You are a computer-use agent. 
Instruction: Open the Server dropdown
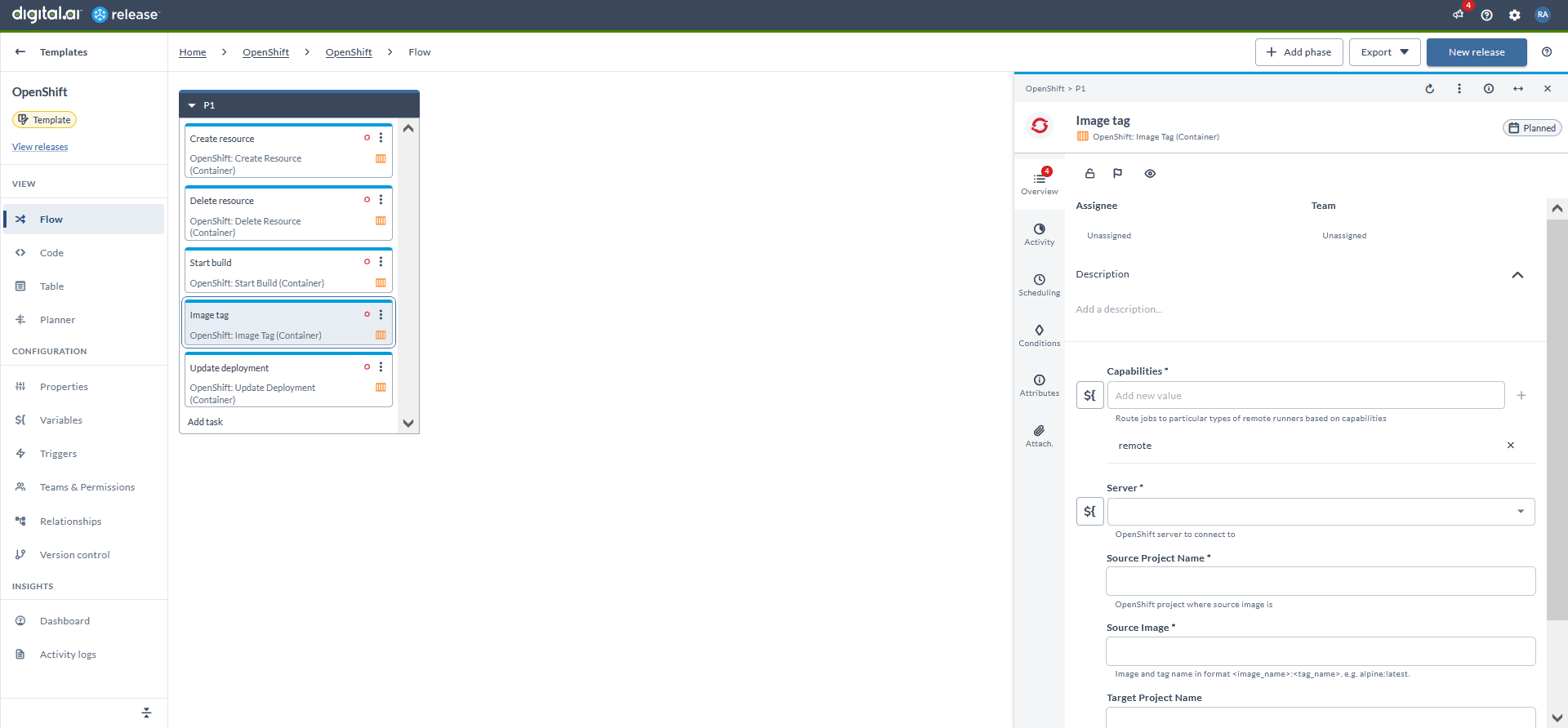pos(1520,512)
